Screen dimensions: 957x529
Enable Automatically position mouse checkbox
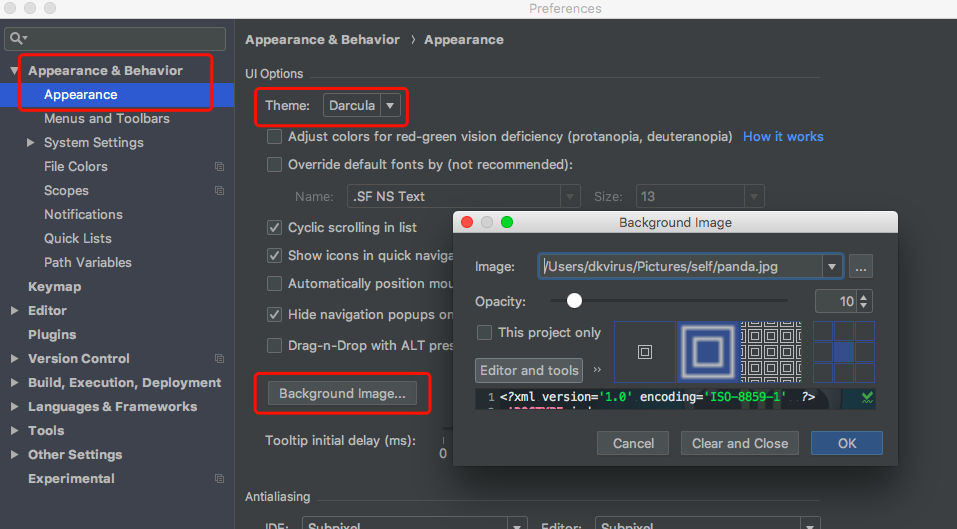click(x=275, y=284)
